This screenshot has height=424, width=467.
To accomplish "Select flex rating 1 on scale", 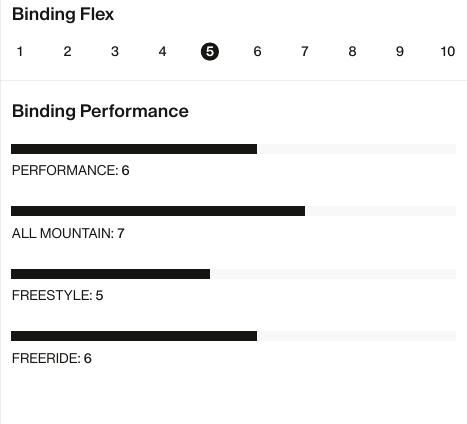I will [x=20, y=52].
